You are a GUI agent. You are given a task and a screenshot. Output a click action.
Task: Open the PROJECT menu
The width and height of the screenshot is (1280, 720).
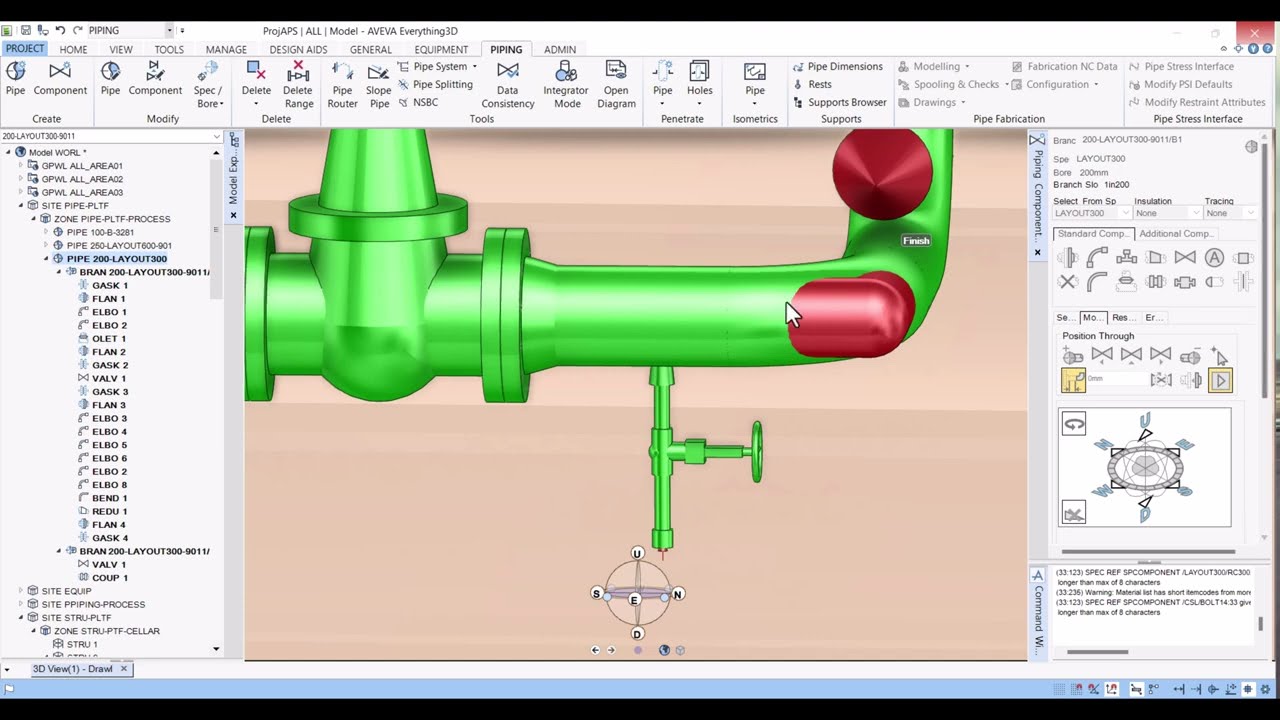25,48
